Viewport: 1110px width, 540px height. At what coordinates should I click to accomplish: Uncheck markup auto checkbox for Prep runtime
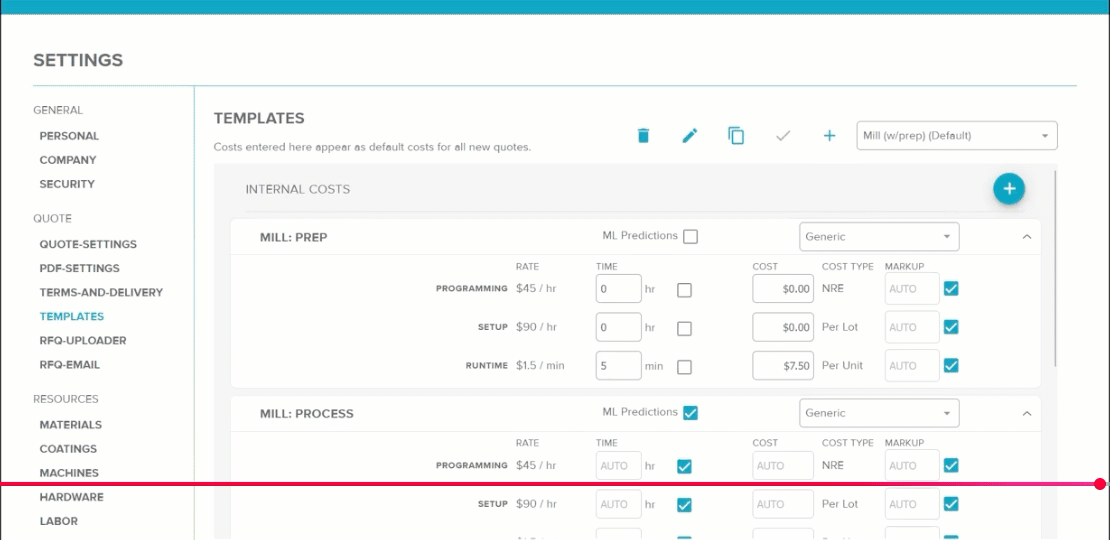tap(951, 366)
